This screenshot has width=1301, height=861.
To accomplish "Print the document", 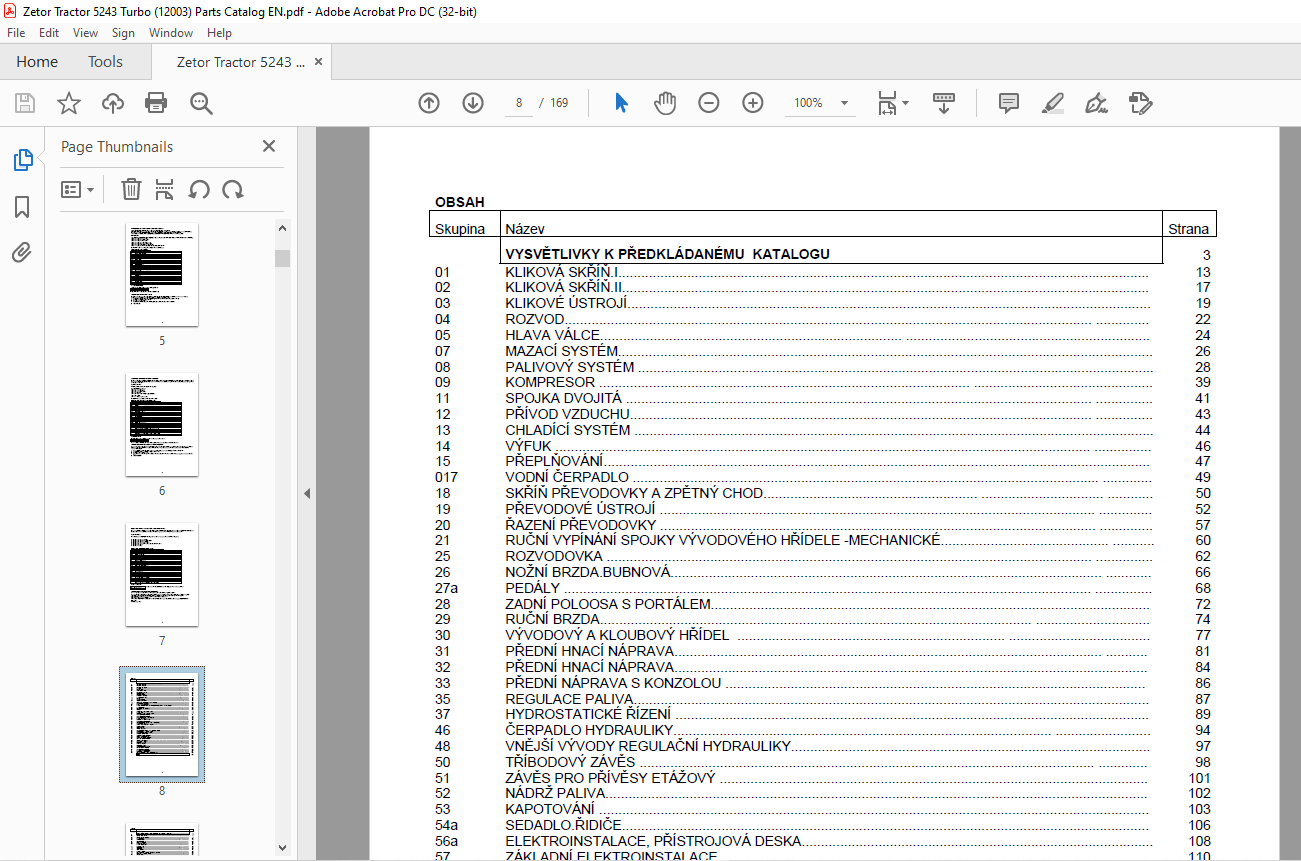I will tap(156, 103).
